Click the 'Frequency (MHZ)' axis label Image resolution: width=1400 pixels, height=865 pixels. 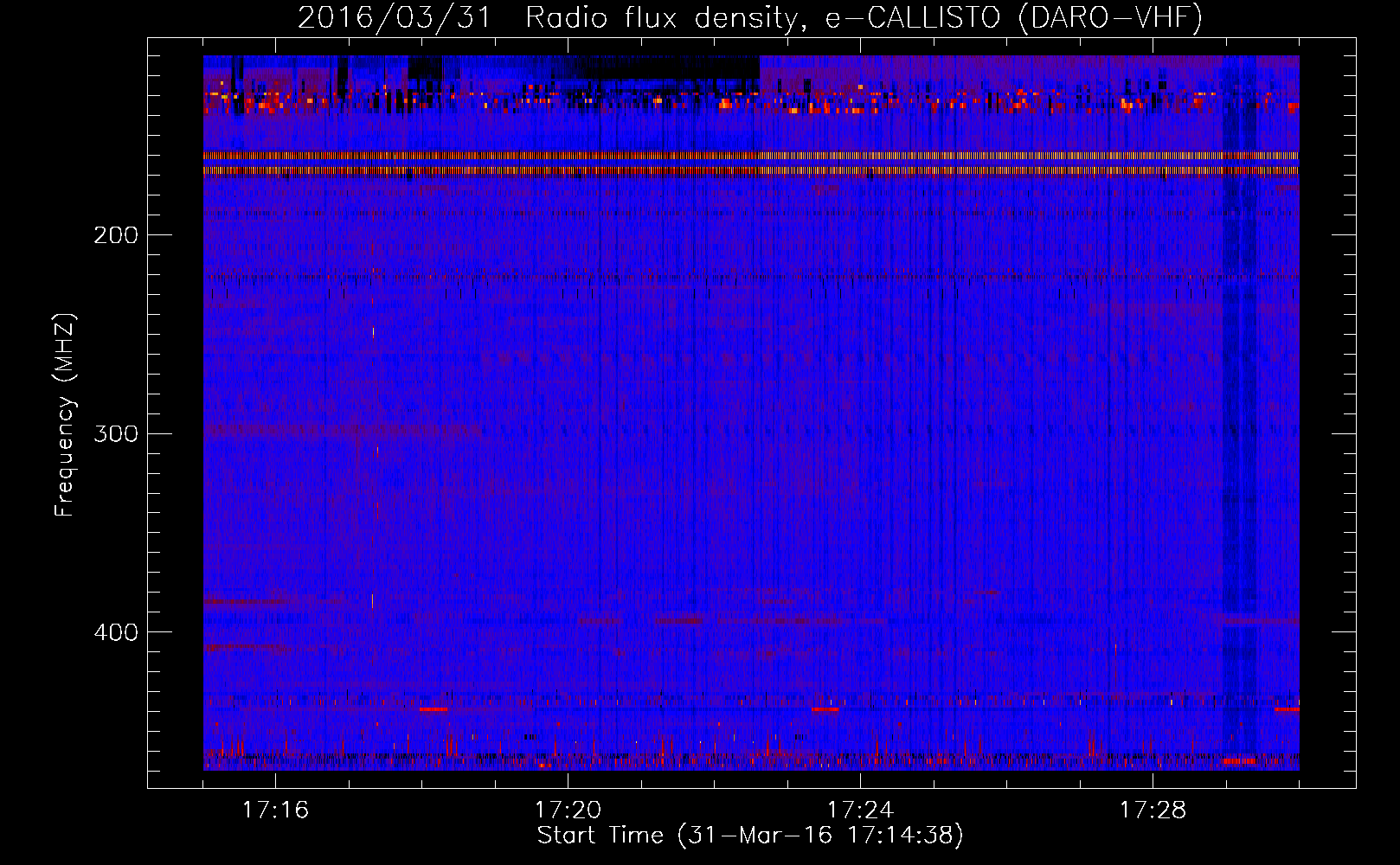[x=65, y=415]
